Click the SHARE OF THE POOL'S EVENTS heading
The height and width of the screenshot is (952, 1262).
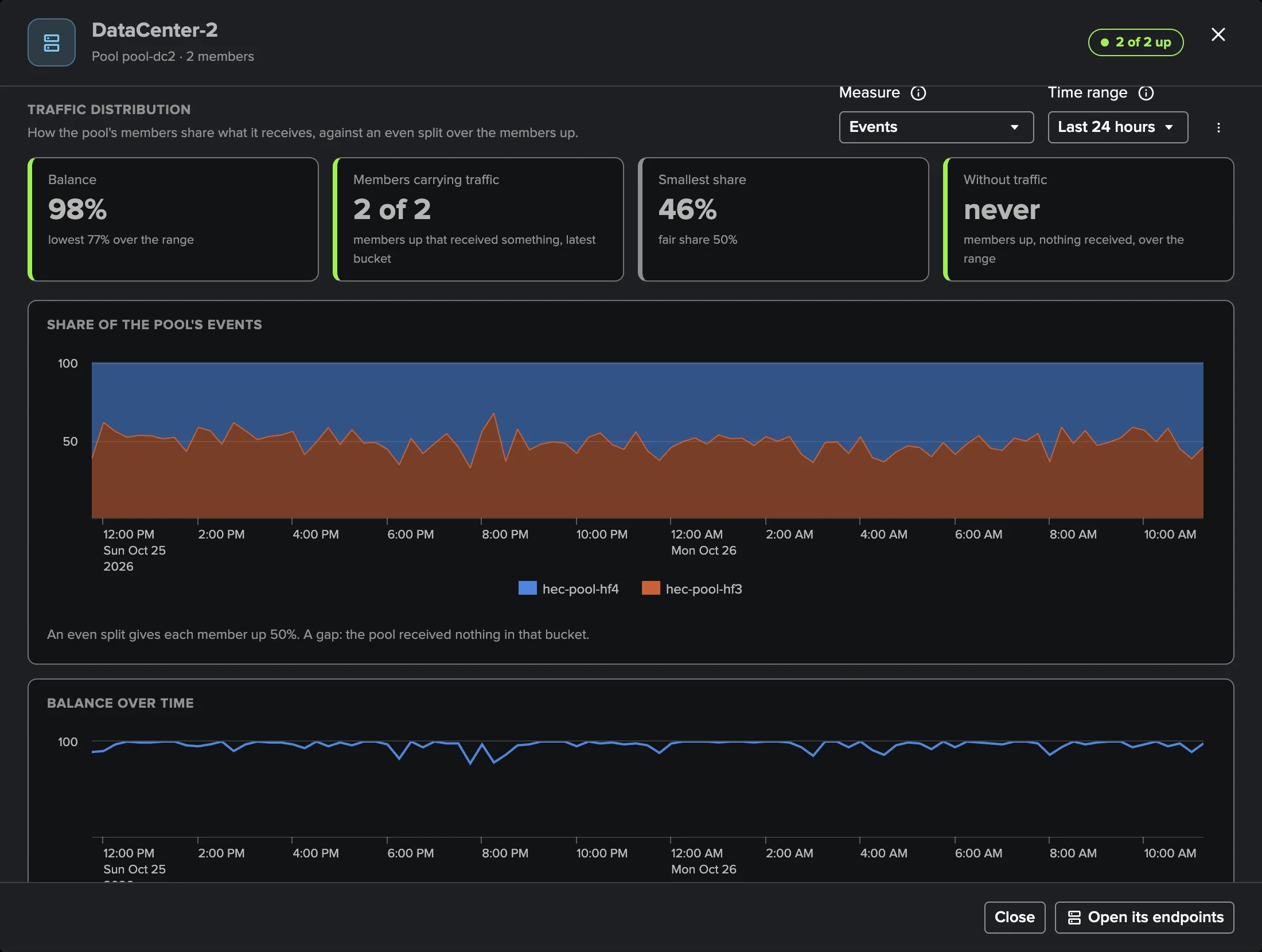(x=154, y=325)
